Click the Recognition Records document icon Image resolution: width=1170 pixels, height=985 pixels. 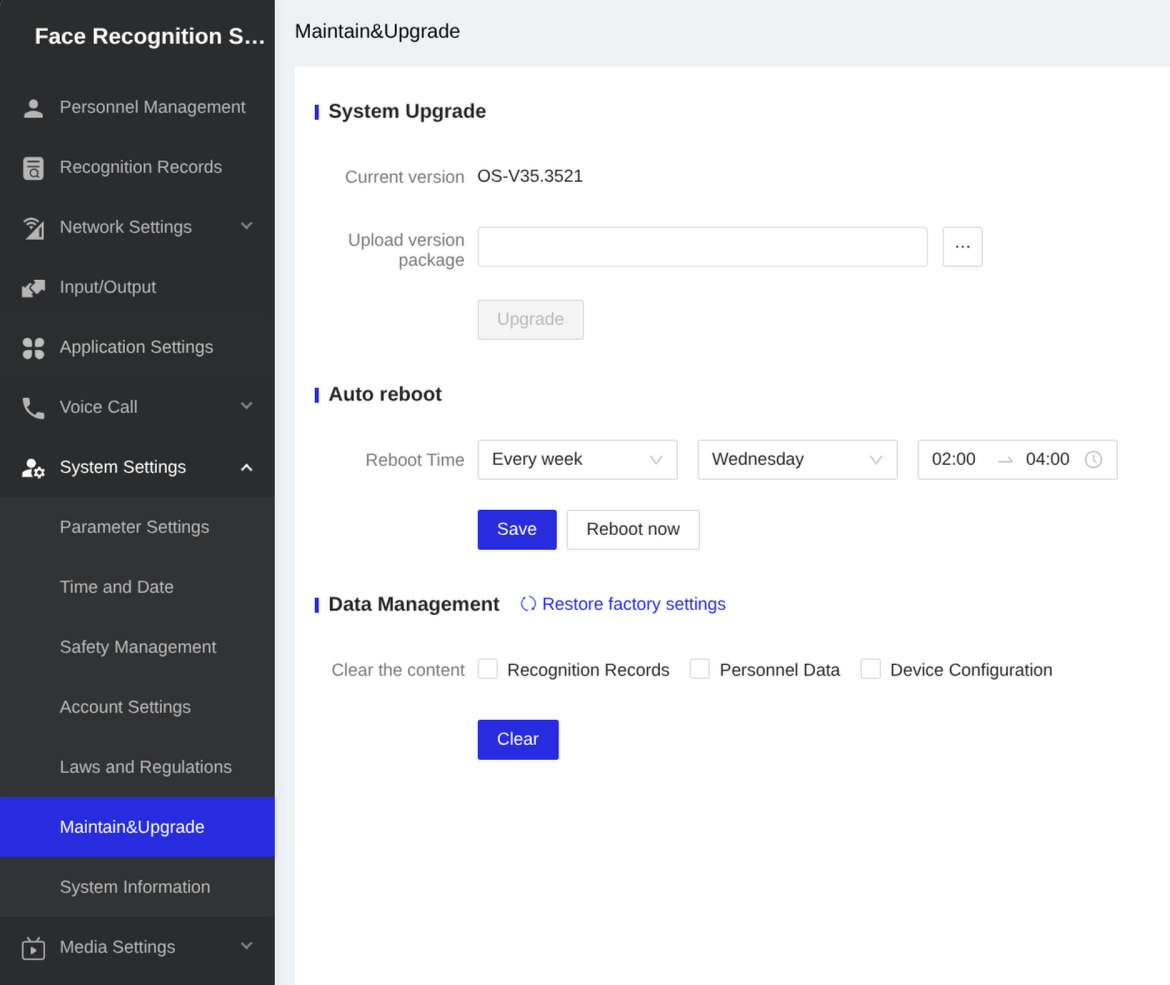click(x=33, y=168)
